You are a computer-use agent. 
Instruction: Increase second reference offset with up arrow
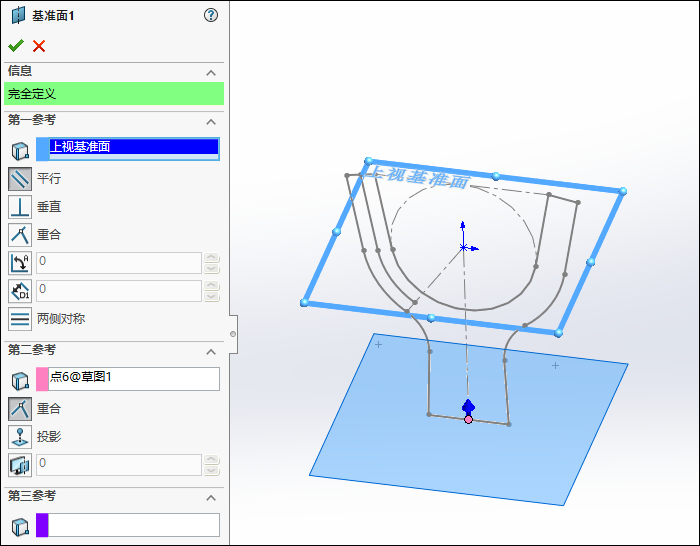point(212,460)
